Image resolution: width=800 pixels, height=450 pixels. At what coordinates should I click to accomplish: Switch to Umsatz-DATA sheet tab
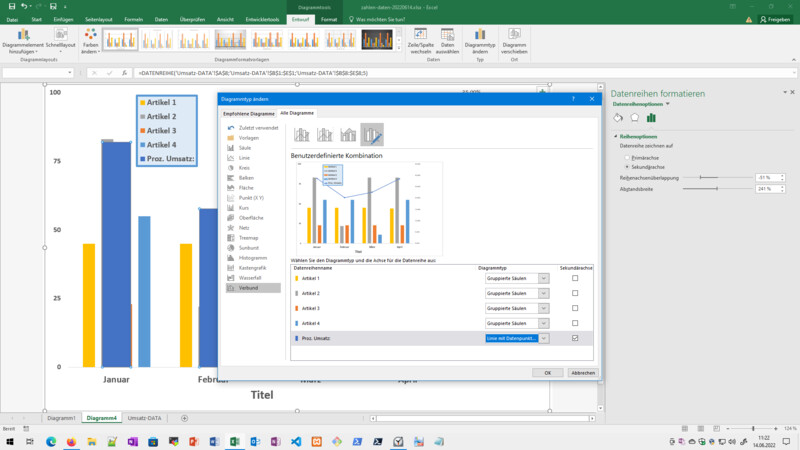pos(144,418)
